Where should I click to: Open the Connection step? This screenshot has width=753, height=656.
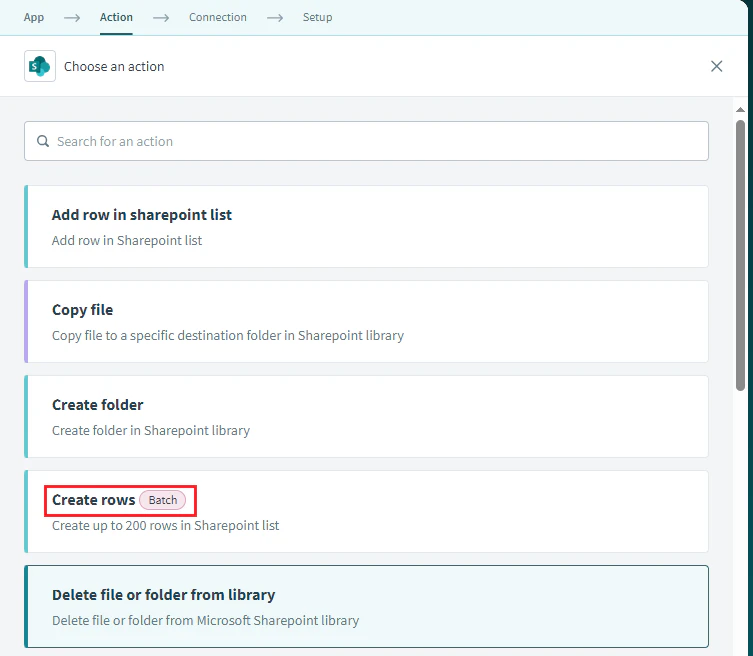218,17
